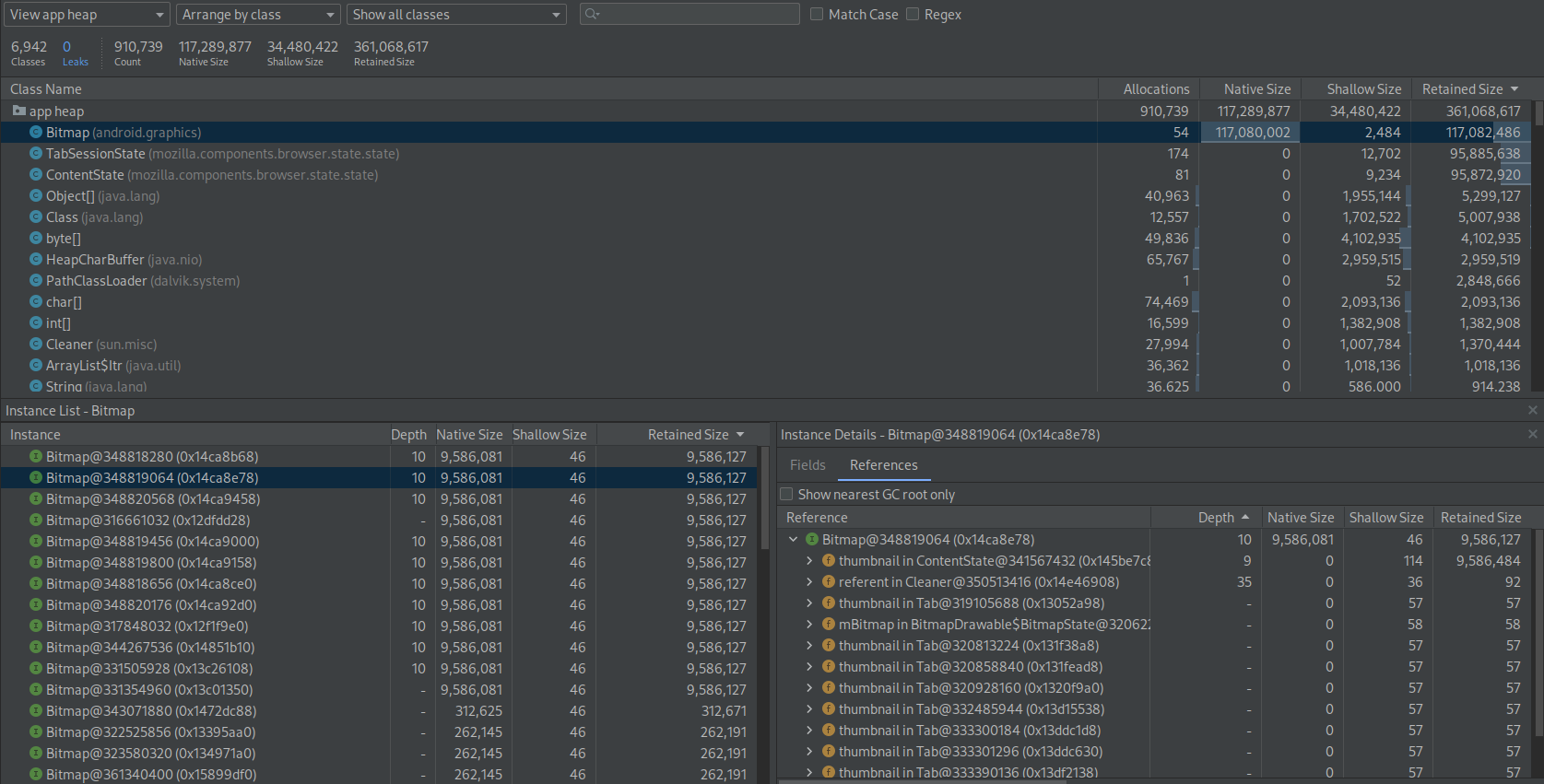The width and height of the screenshot is (1544, 784).
Task: Click the Class (java.lang) class icon
Action: [36, 216]
